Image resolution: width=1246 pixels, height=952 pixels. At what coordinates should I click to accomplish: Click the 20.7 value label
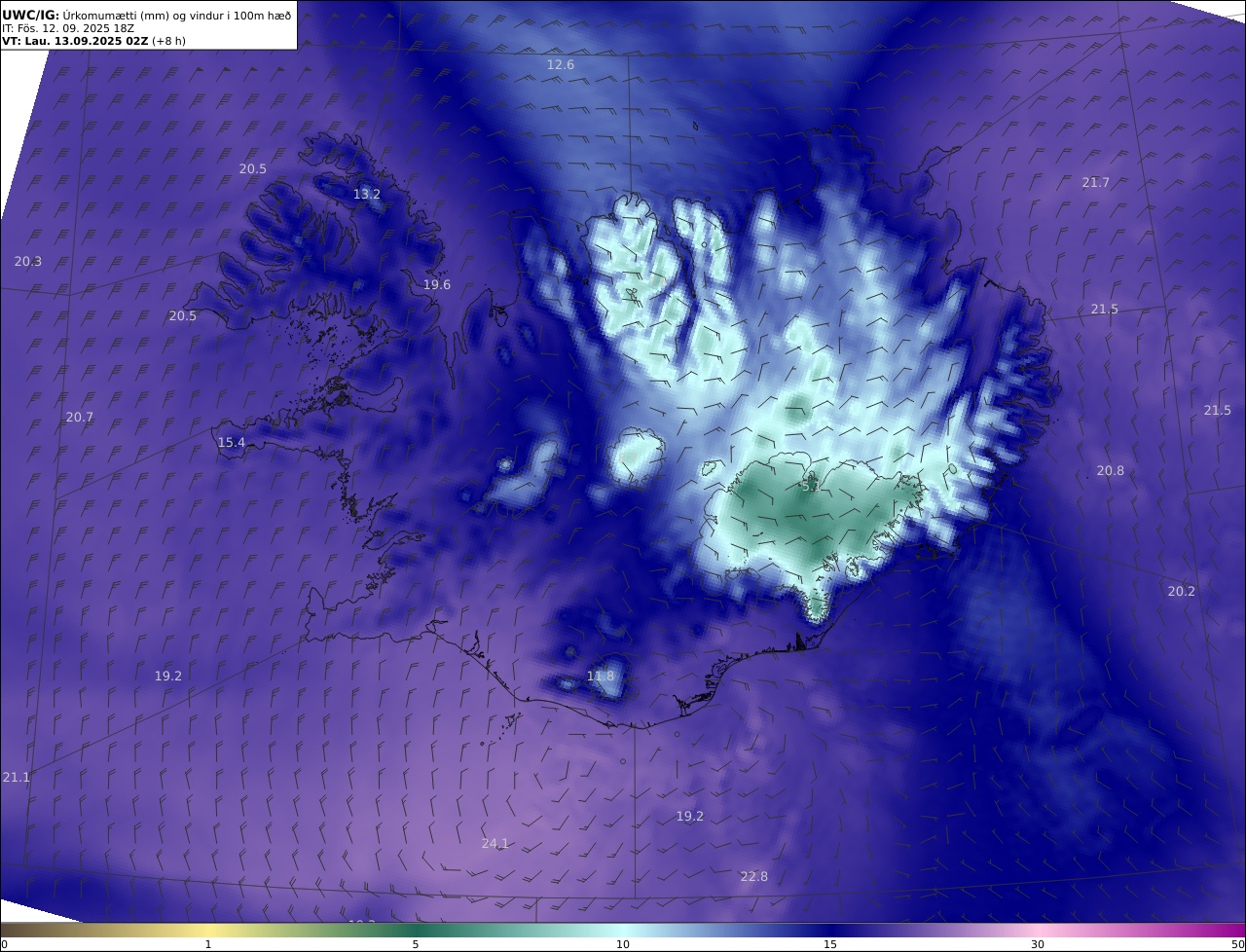click(x=80, y=418)
